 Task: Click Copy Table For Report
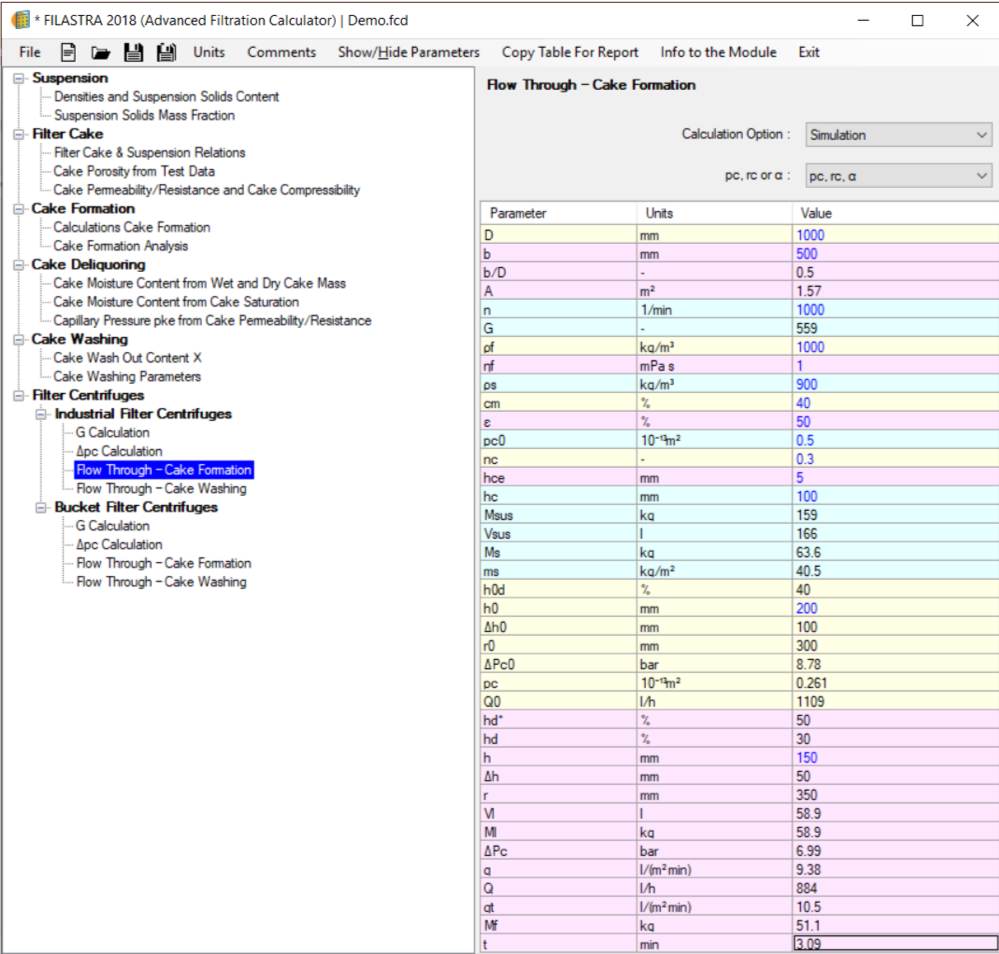570,52
